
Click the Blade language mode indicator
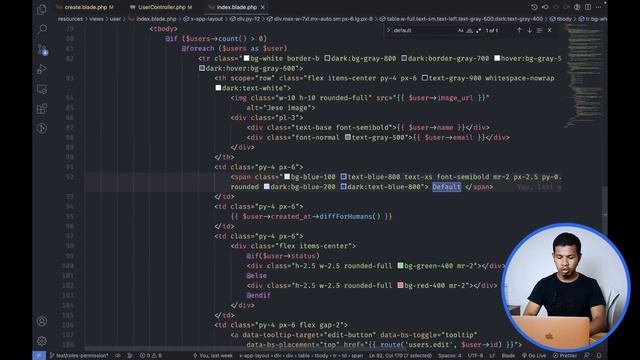click(508, 356)
